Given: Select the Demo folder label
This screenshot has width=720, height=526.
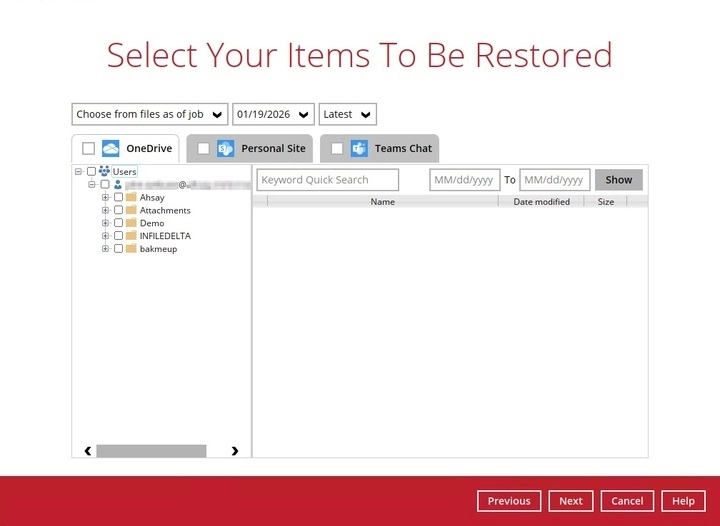Looking at the screenshot, I should coord(152,223).
